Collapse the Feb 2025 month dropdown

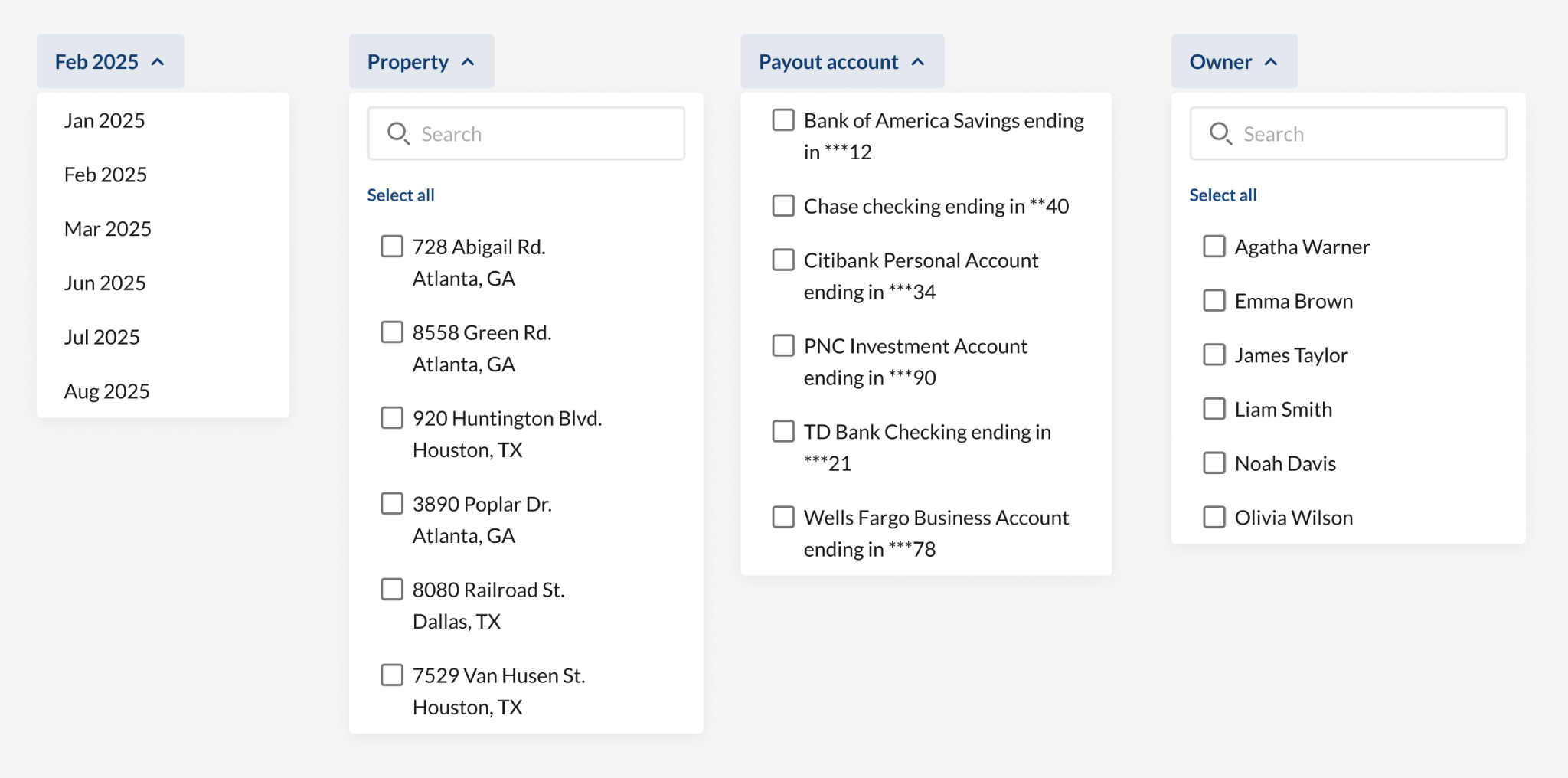[110, 61]
